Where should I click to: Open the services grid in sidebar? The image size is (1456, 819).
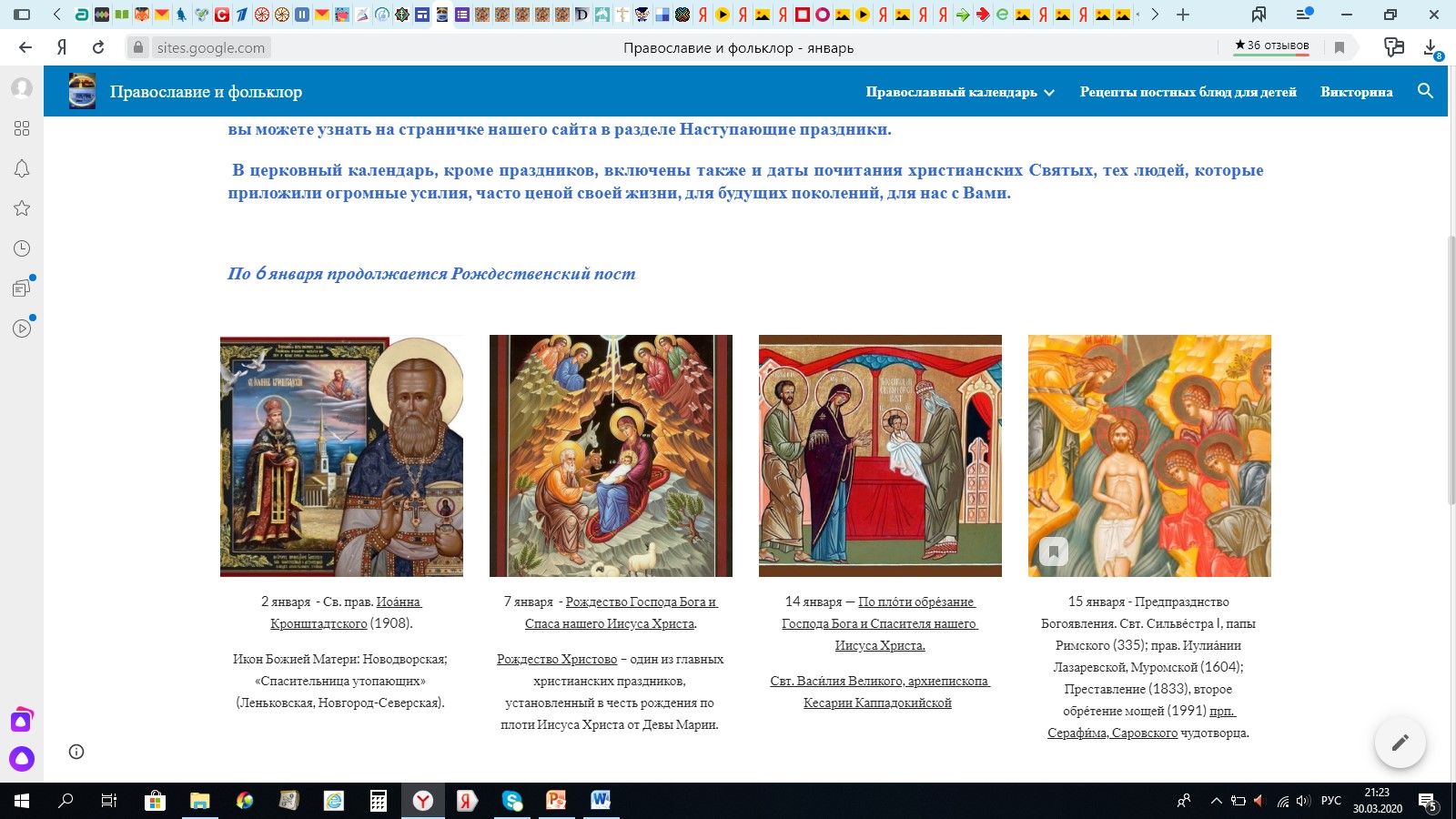22,128
